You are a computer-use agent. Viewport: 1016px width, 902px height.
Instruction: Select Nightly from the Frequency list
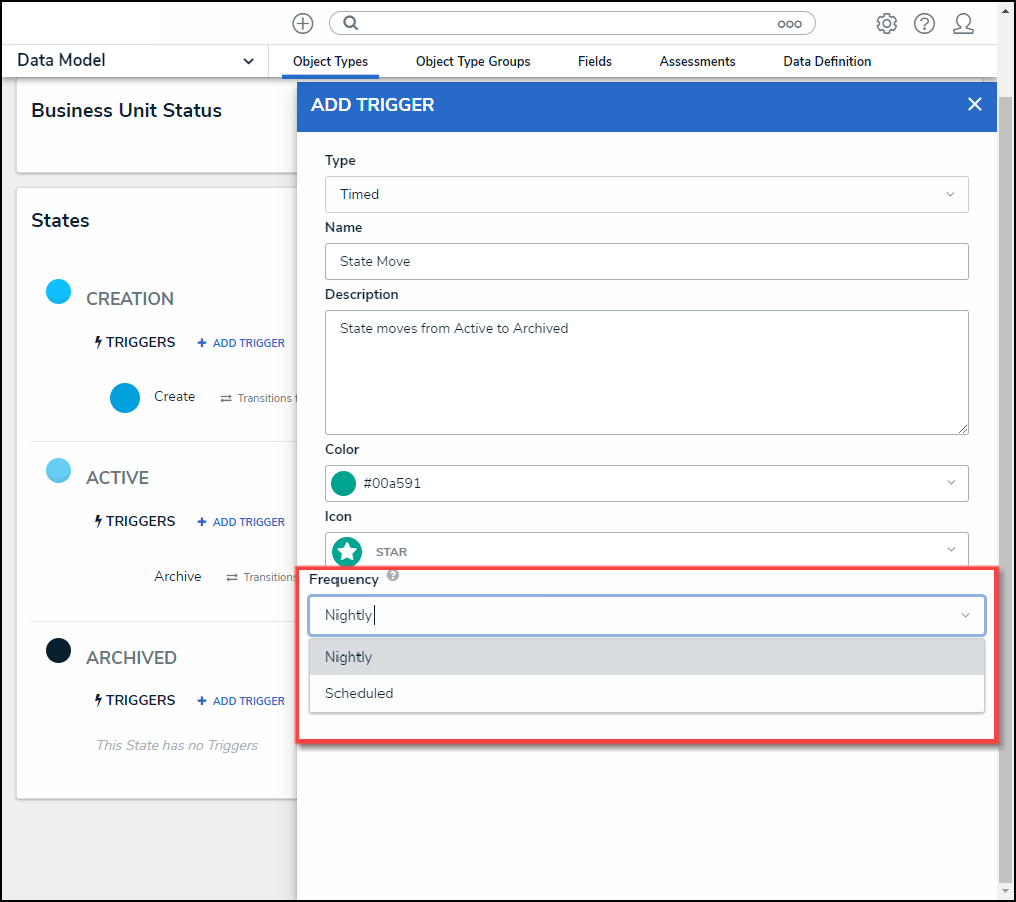[647, 657]
